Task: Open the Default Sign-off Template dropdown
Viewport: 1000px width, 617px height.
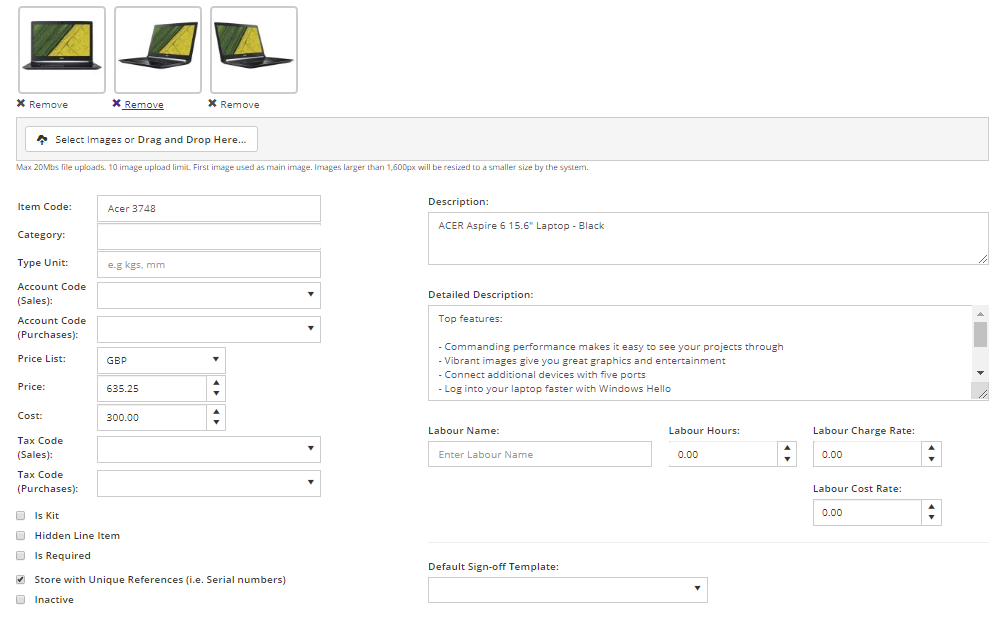Action: [x=567, y=590]
